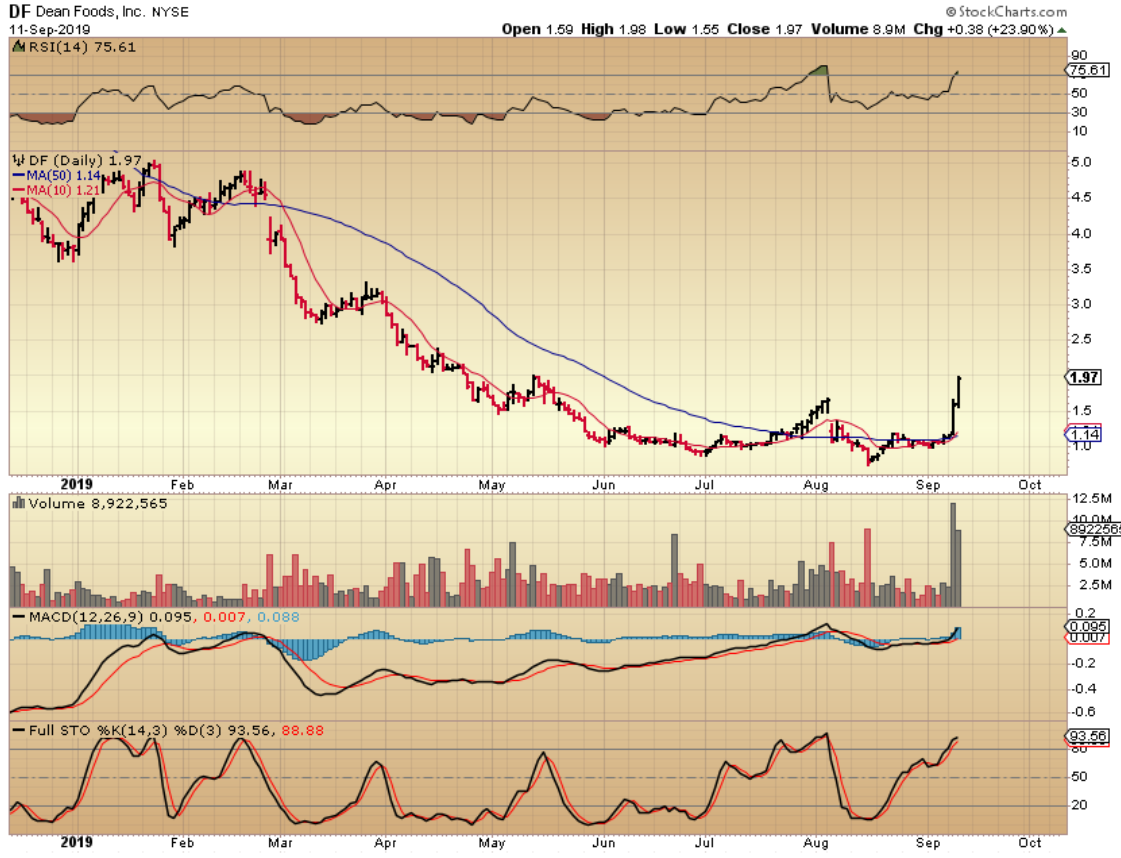Click the MACD(12,26,9) 0.095 label

[x=110, y=617]
